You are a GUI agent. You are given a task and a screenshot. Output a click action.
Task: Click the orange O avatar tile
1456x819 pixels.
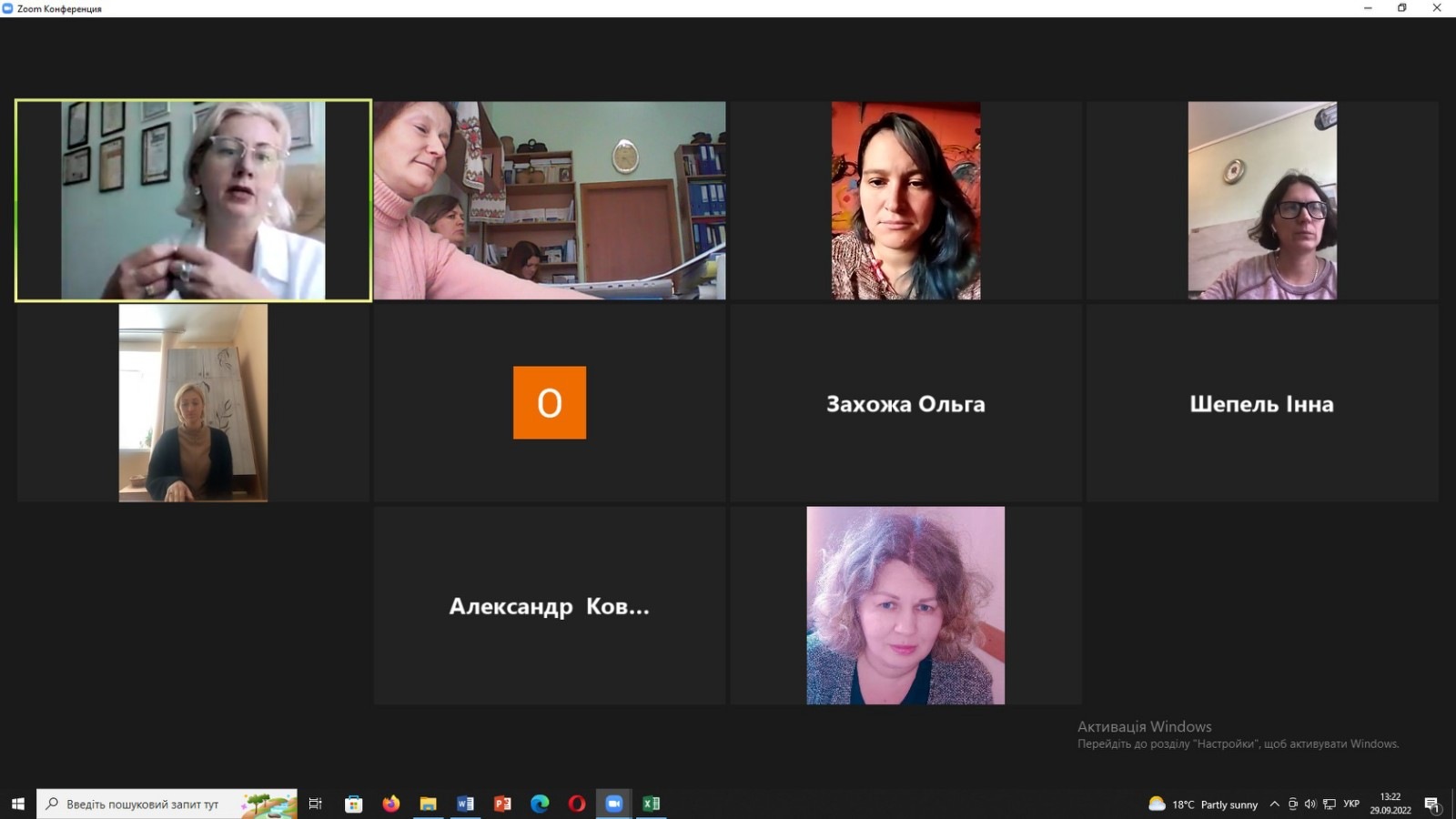(550, 403)
